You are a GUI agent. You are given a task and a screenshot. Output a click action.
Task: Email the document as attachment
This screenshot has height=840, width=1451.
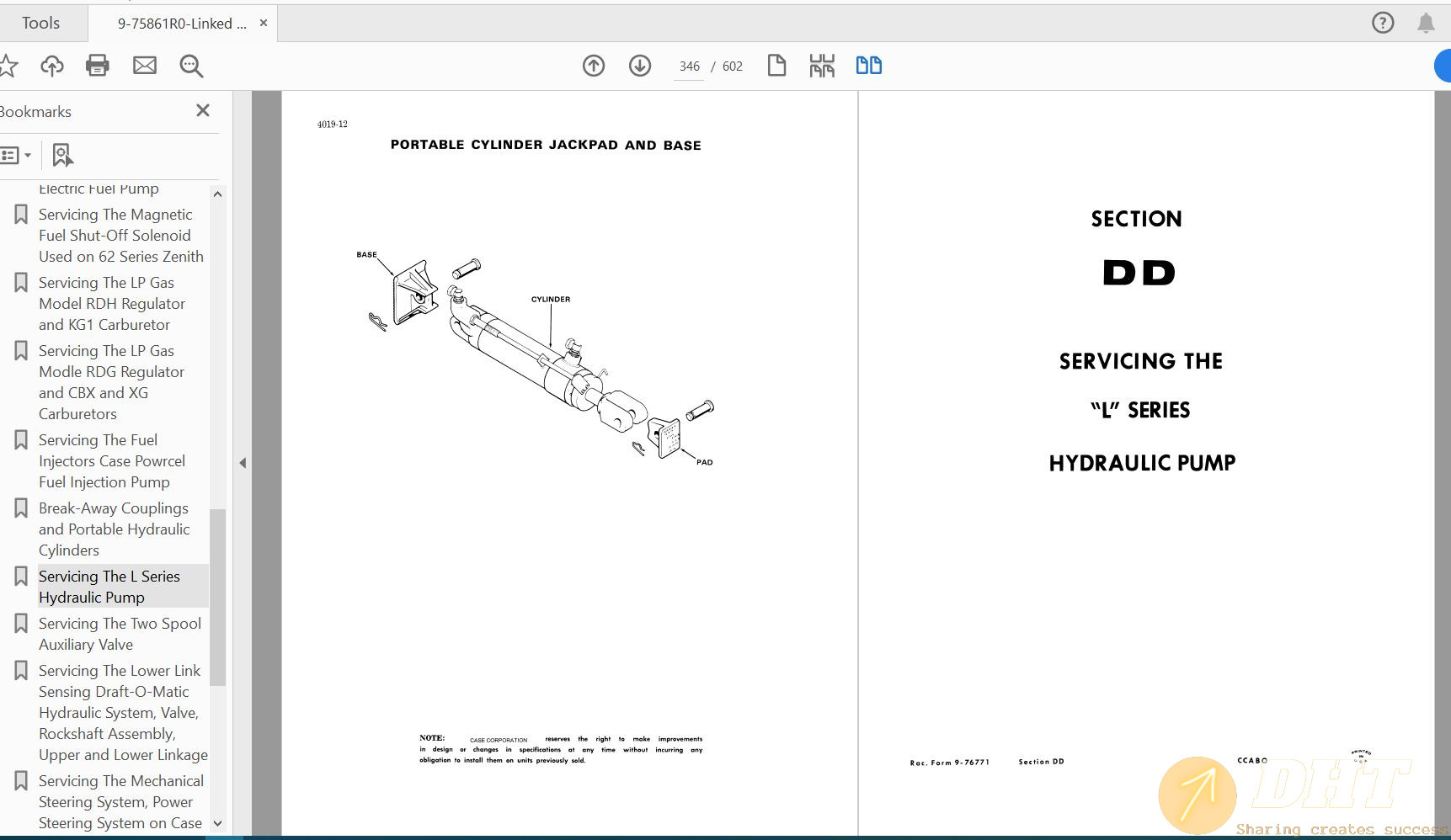[x=144, y=66]
